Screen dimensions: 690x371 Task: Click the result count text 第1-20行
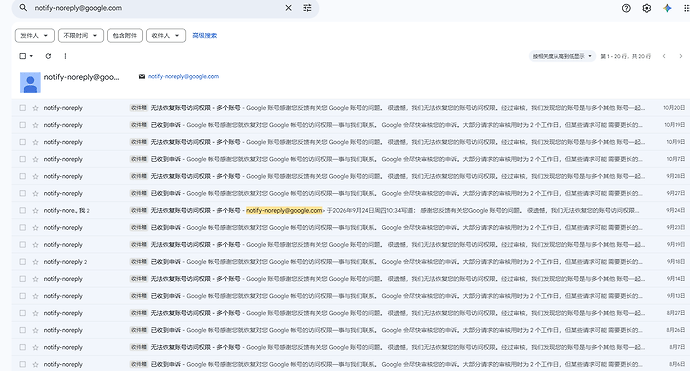[x=626, y=56]
